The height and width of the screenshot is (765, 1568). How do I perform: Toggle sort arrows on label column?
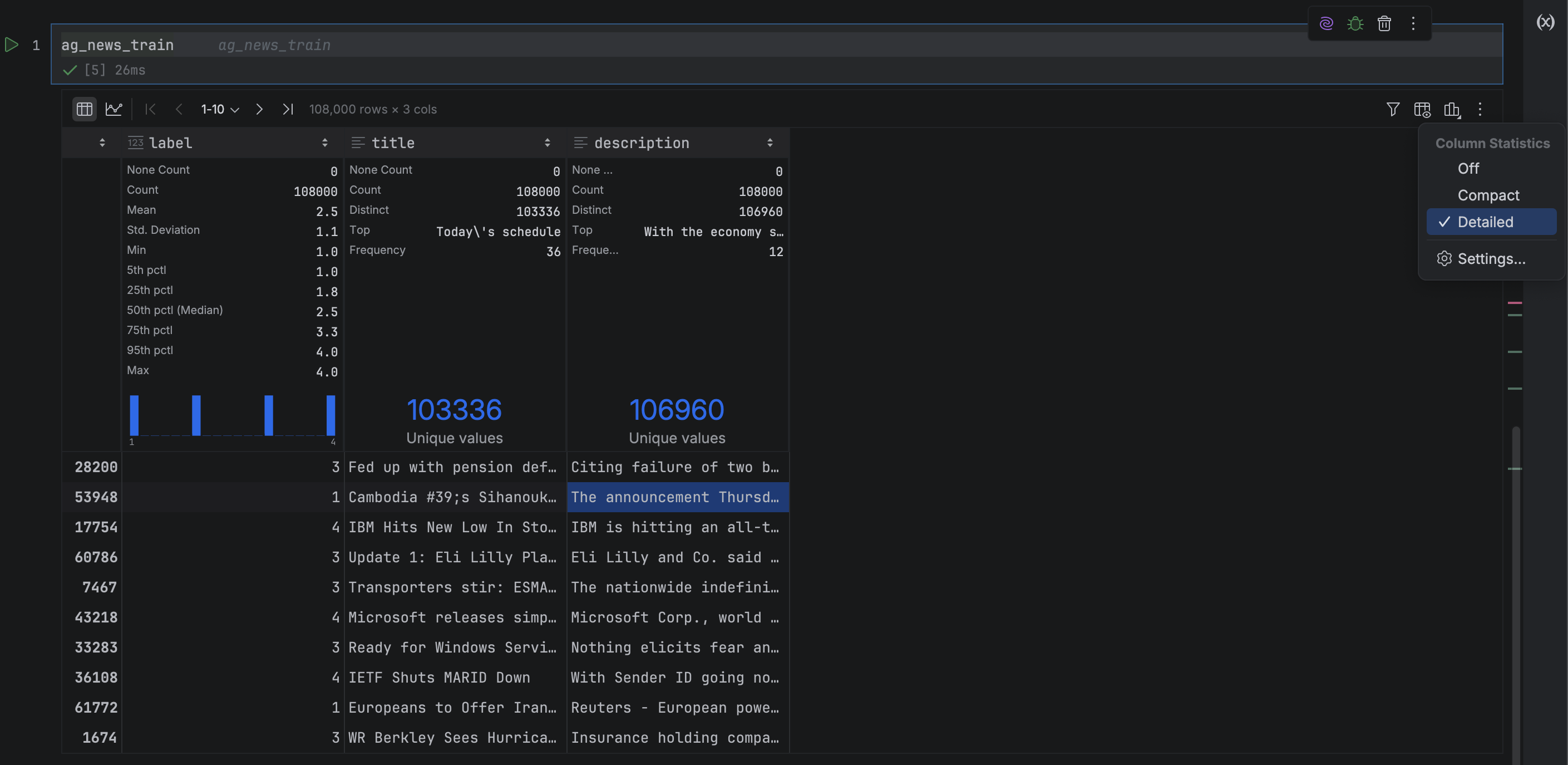coord(324,143)
